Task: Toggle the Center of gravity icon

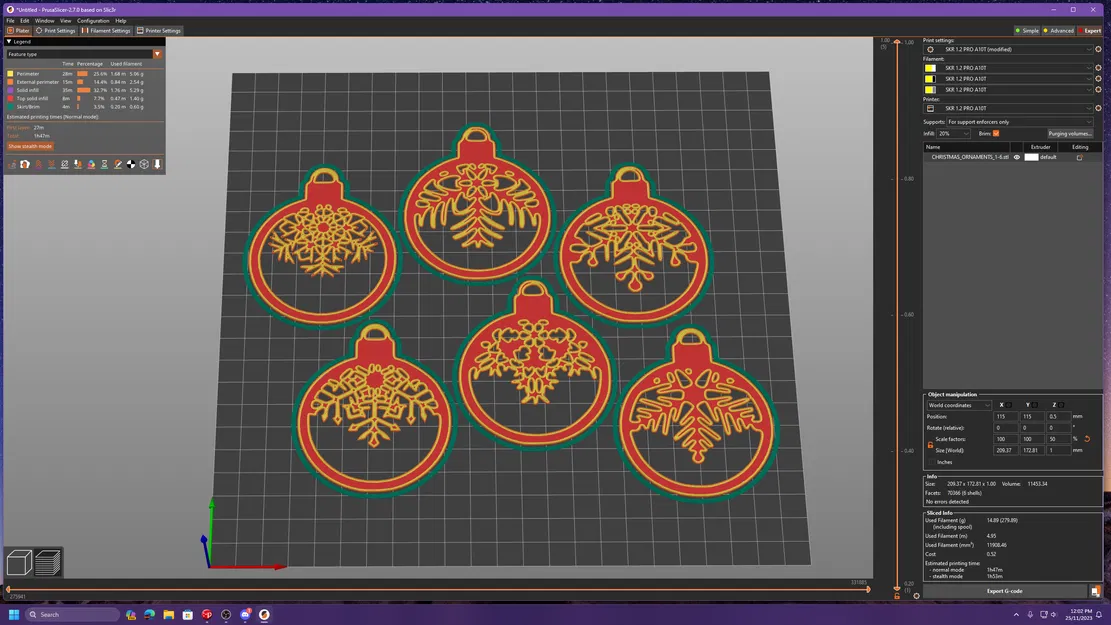Action: [131, 164]
